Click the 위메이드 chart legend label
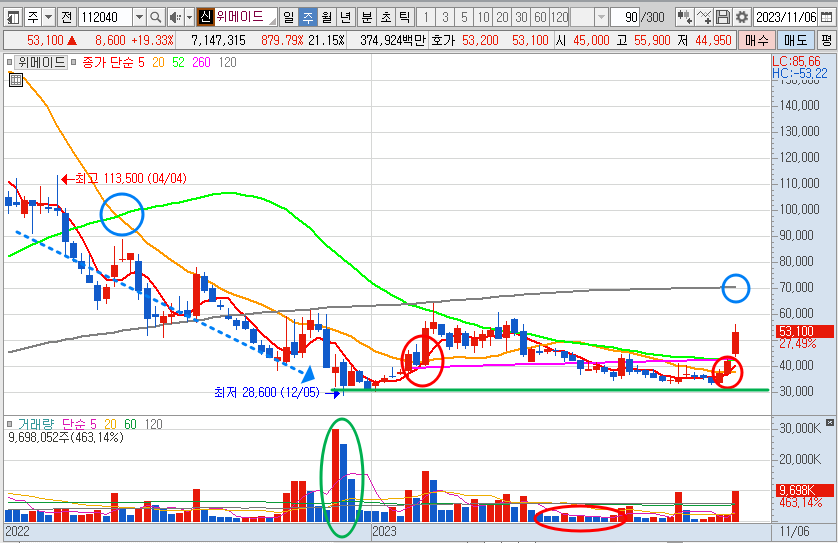The image size is (838, 543). (41, 63)
